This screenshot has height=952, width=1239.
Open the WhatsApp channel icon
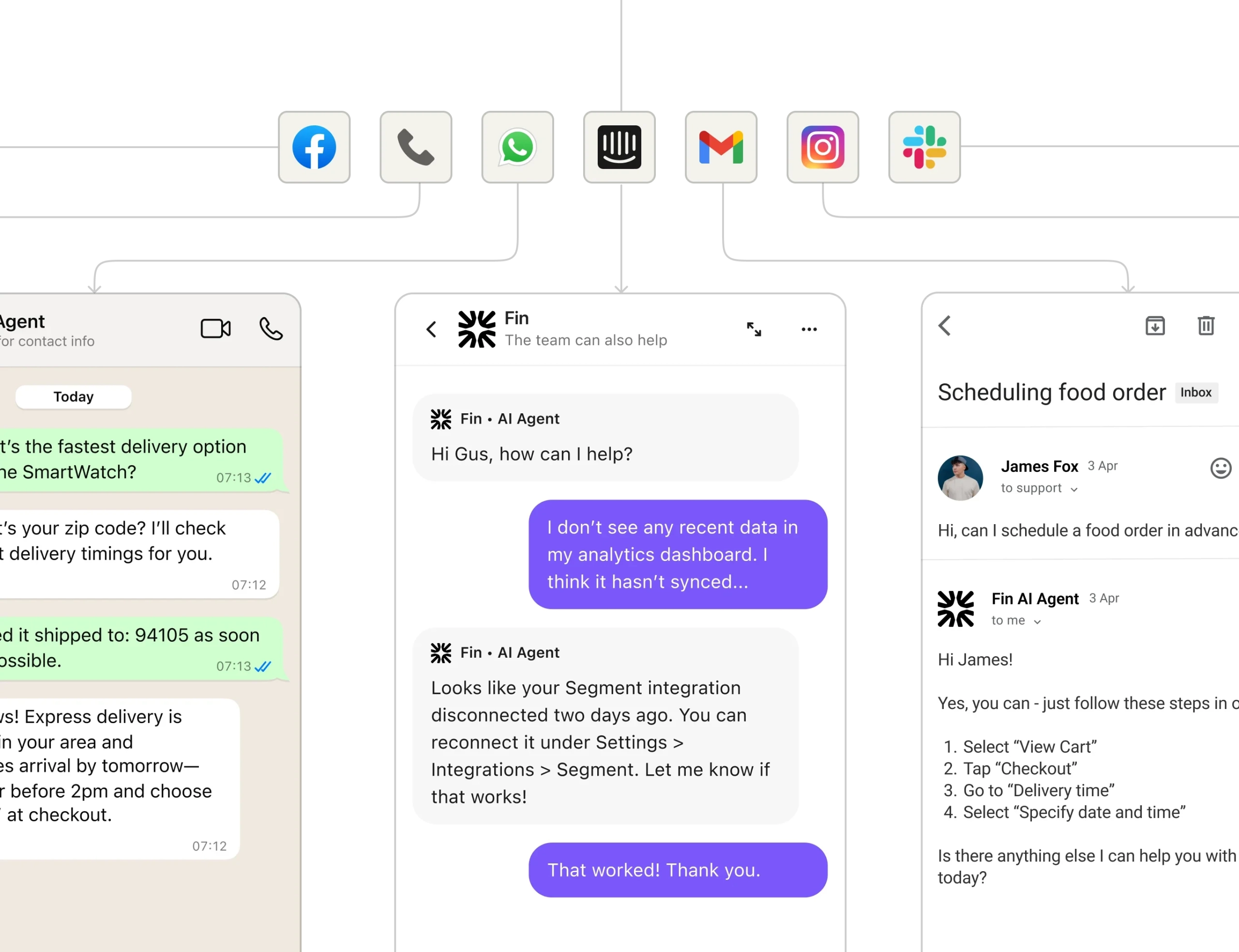click(x=517, y=147)
